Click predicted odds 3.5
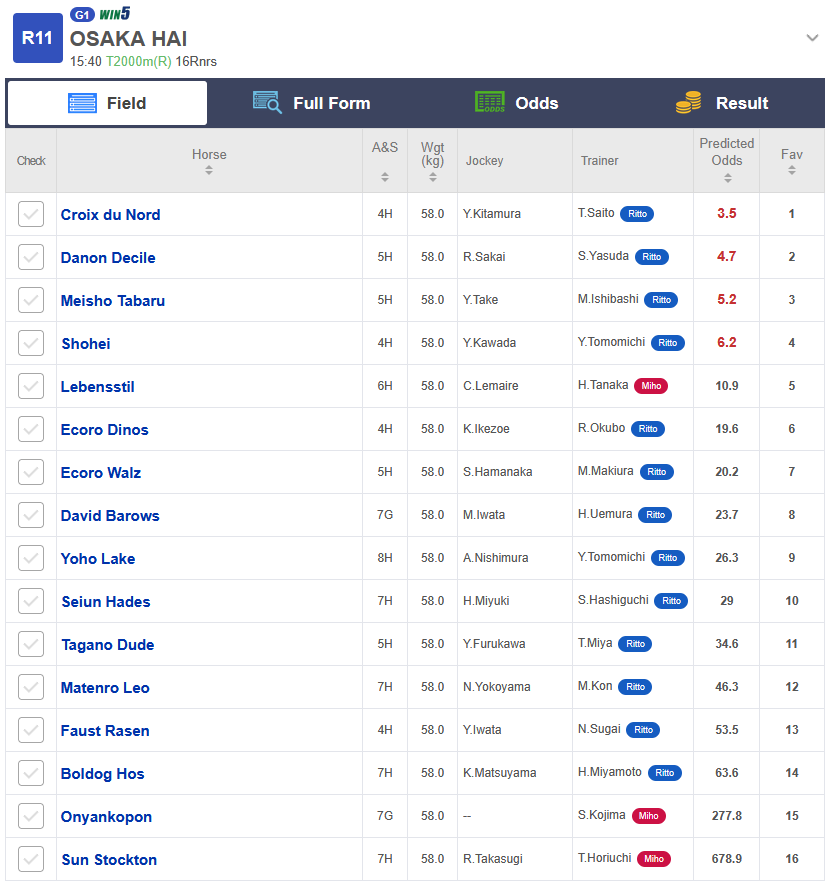The height and width of the screenshot is (890, 838). (727, 213)
